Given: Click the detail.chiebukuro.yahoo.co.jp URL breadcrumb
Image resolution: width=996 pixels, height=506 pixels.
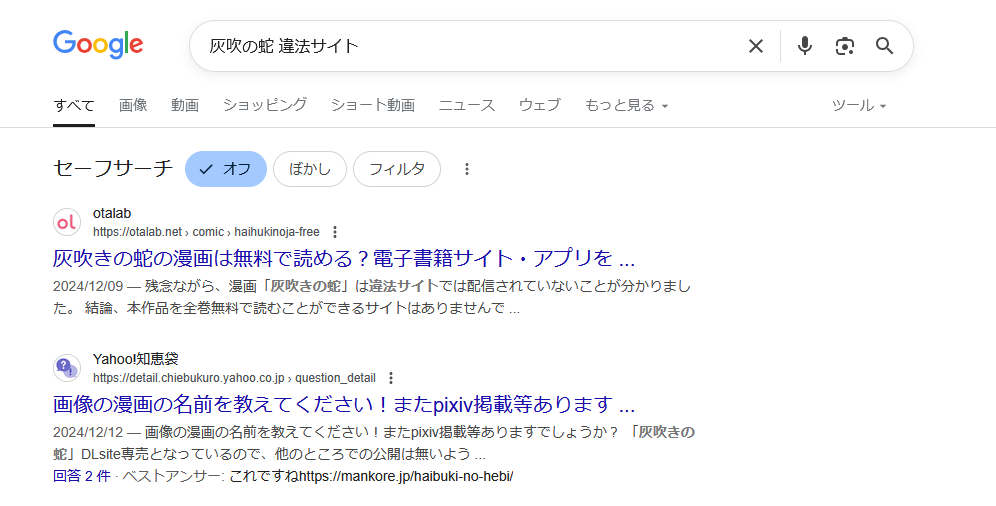Looking at the screenshot, I should 234,378.
